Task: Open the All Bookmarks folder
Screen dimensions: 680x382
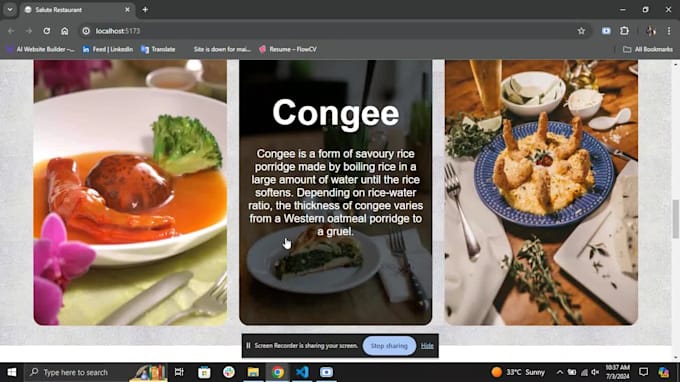Action: (647, 49)
